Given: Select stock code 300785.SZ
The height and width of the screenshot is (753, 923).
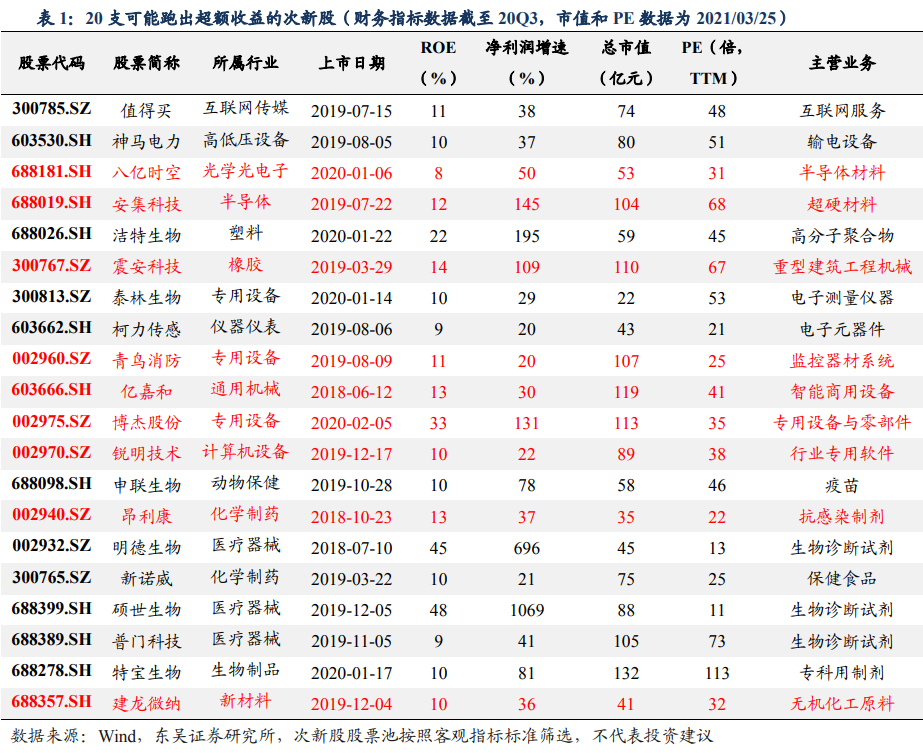Looking at the screenshot, I should click(x=52, y=109).
